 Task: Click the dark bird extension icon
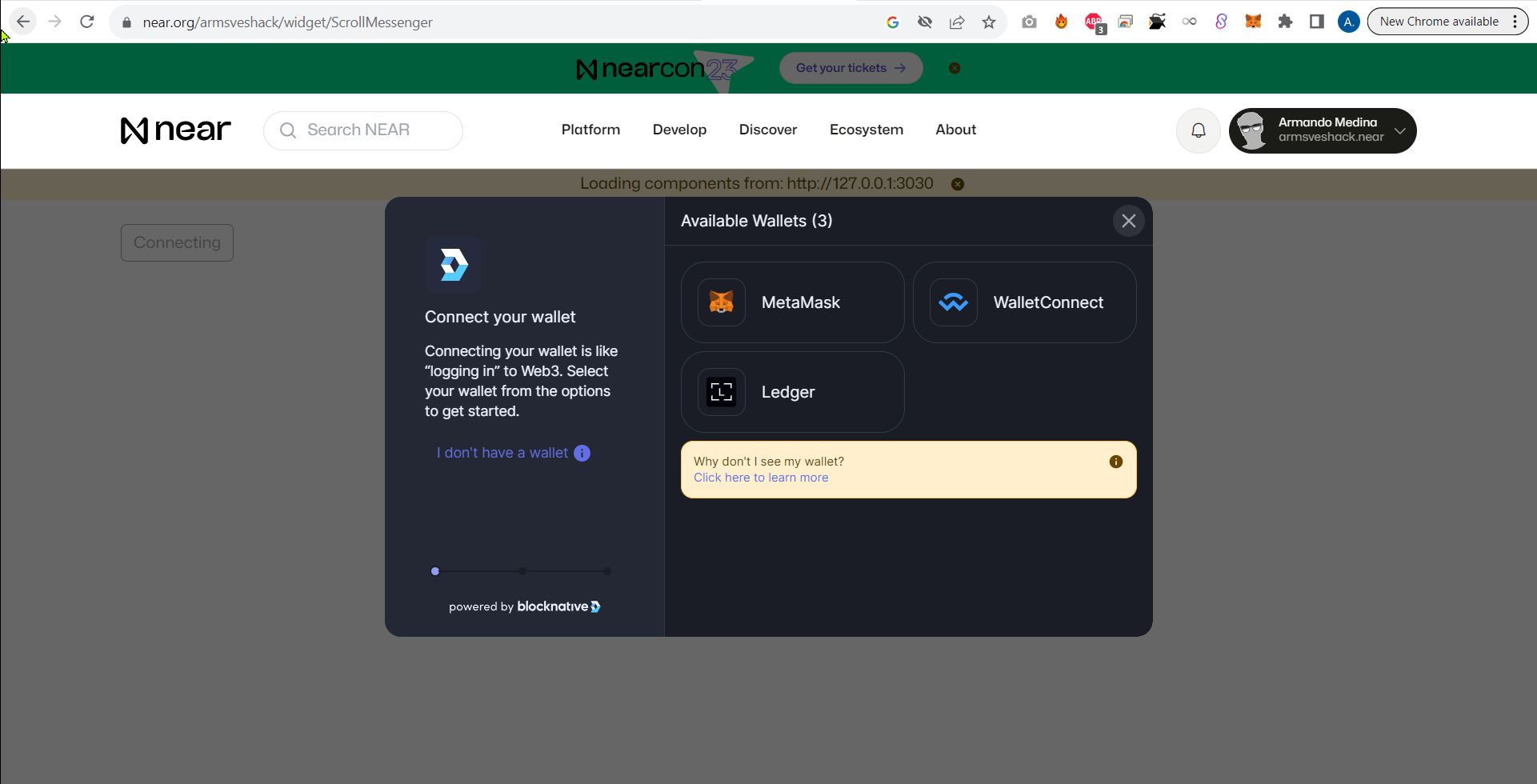point(1157,22)
